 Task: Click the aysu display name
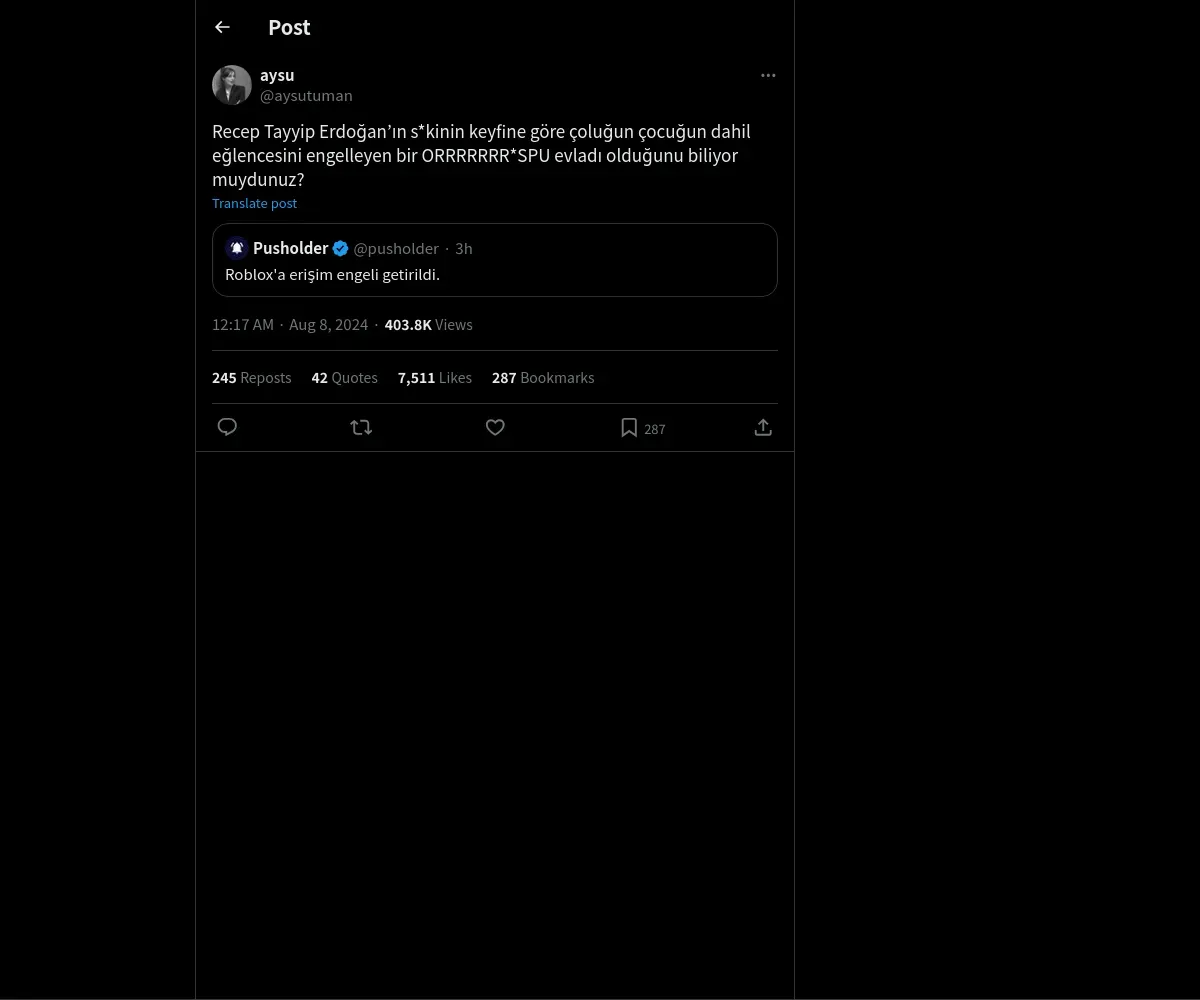click(x=277, y=75)
